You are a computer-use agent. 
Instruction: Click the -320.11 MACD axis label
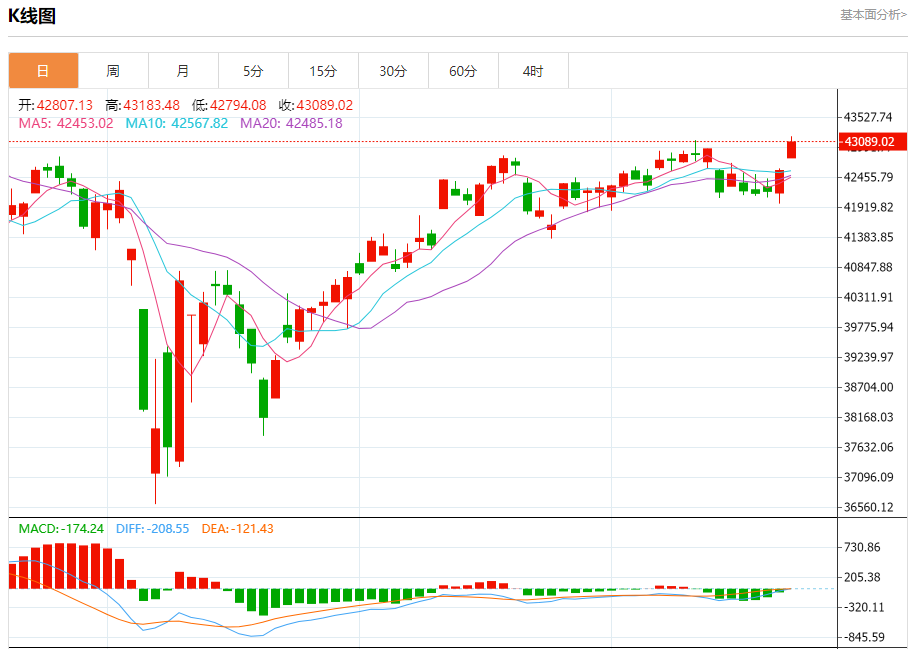click(x=864, y=608)
